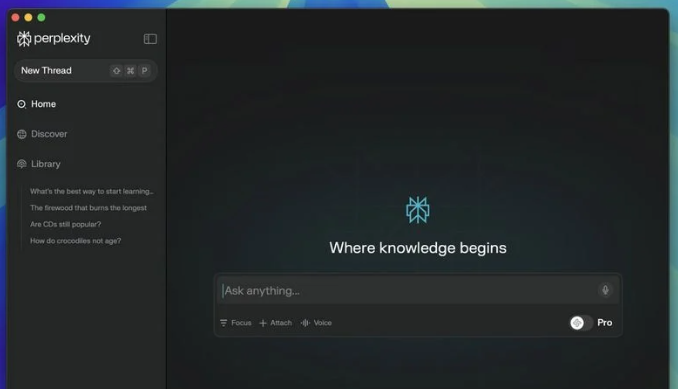
Task: Minimize the window with yellow button
Action: (29, 17)
